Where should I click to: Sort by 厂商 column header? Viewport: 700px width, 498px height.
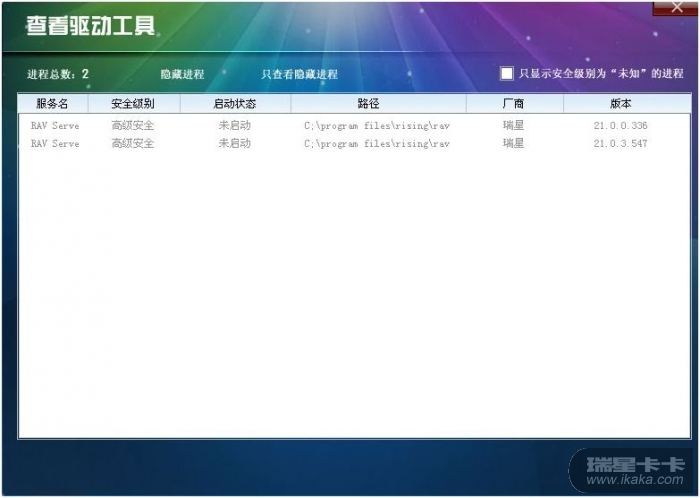(515, 104)
